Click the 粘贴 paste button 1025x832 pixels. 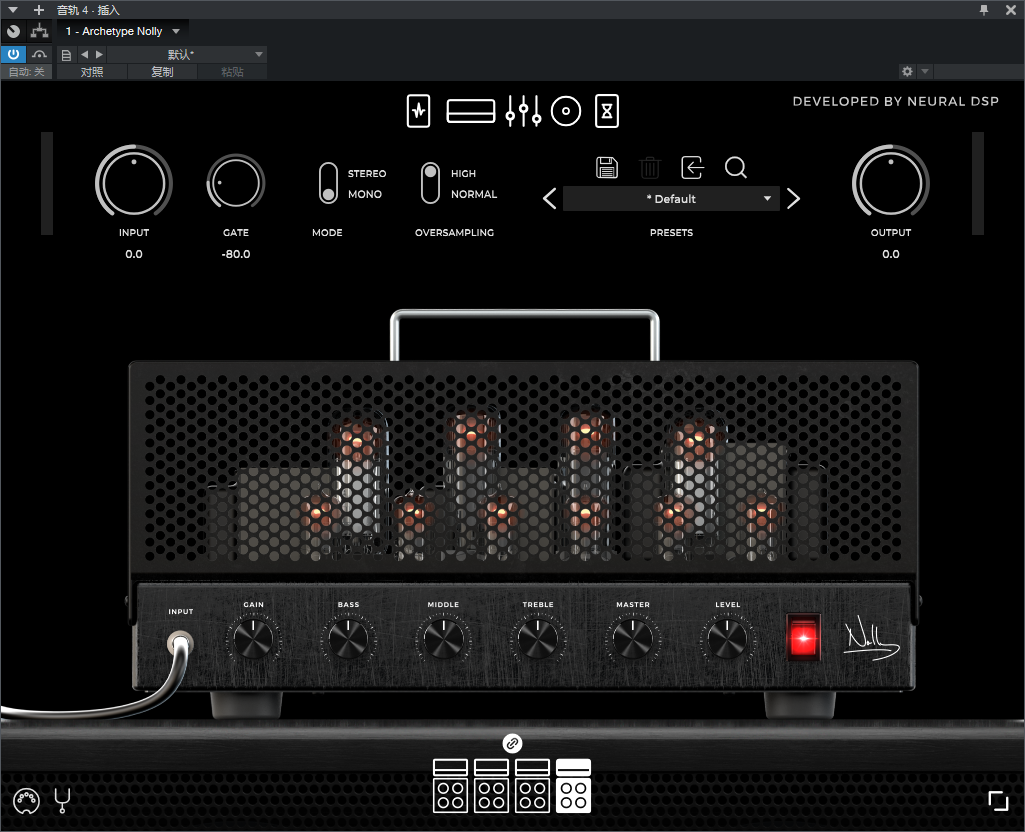click(x=232, y=72)
